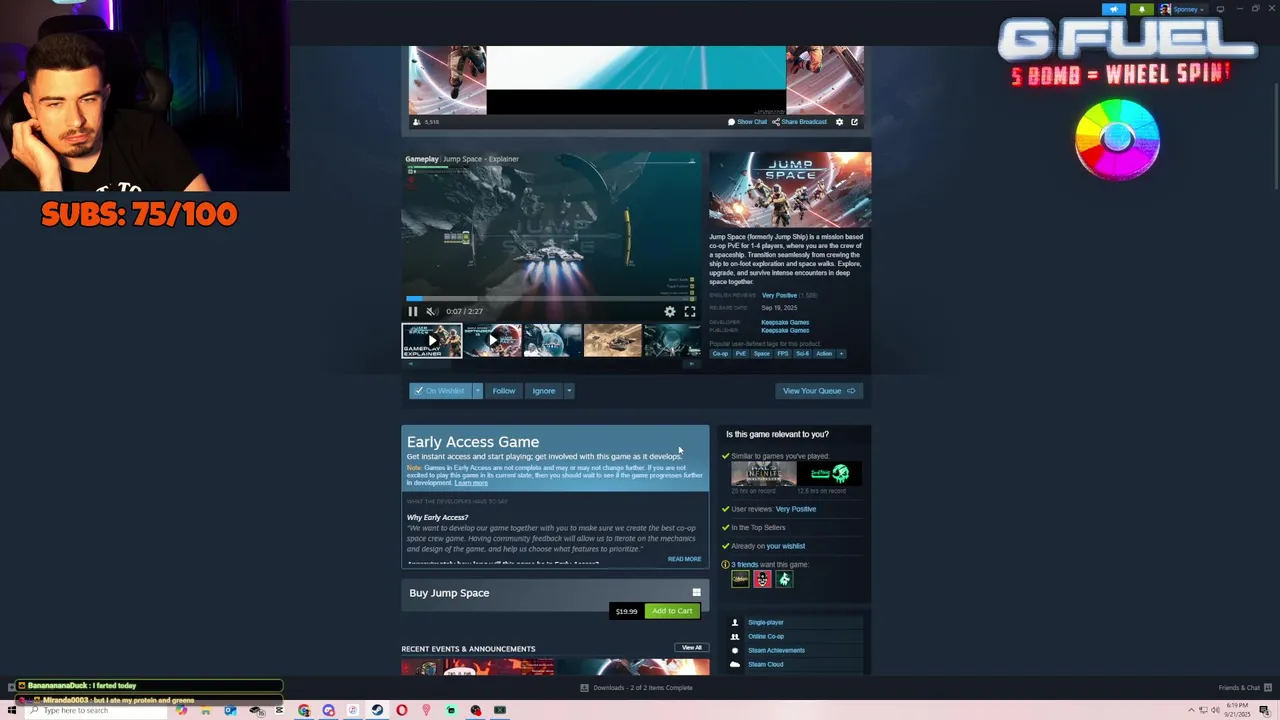Click Learn more about Early Access

click(471, 483)
